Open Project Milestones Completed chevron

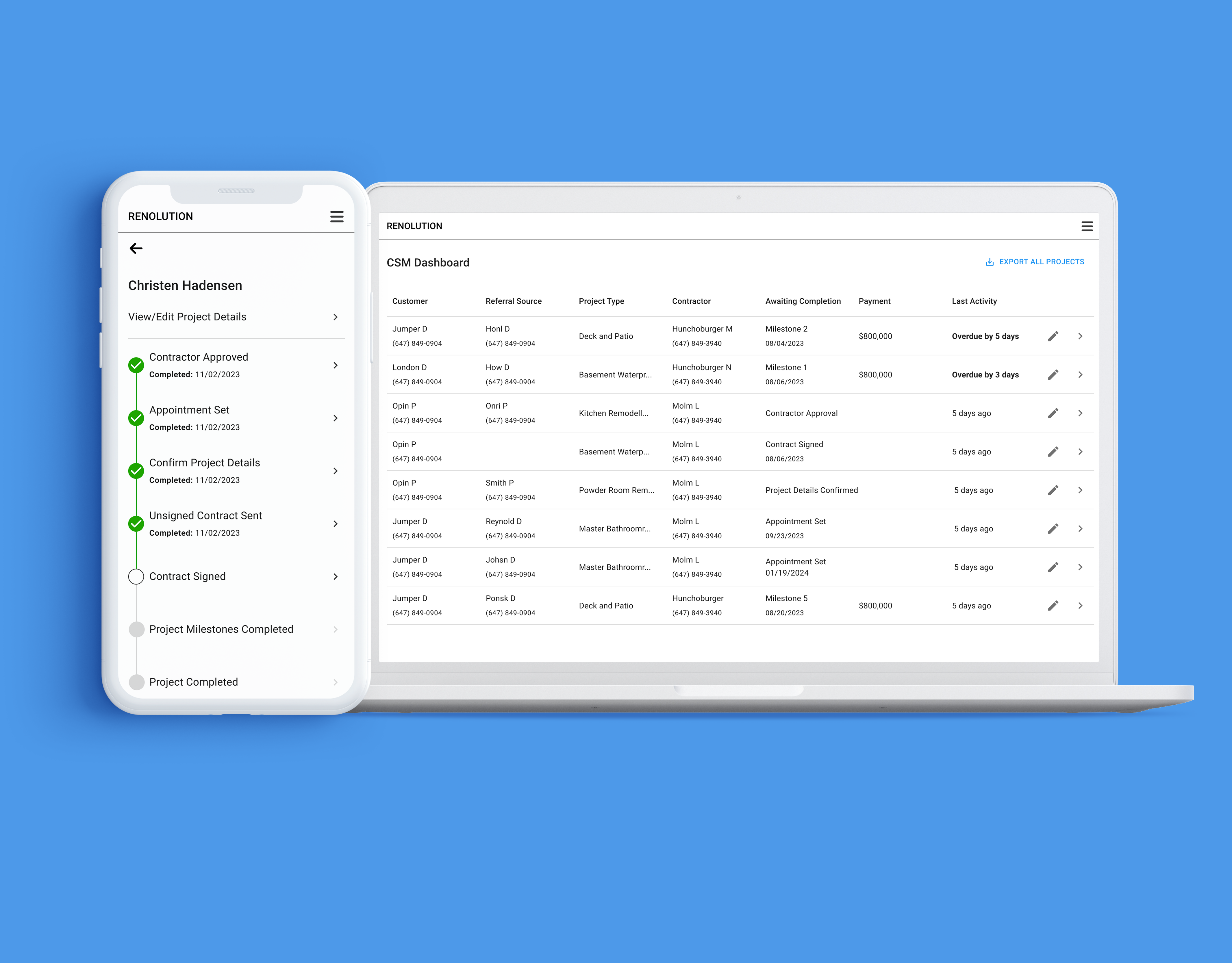(x=336, y=629)
